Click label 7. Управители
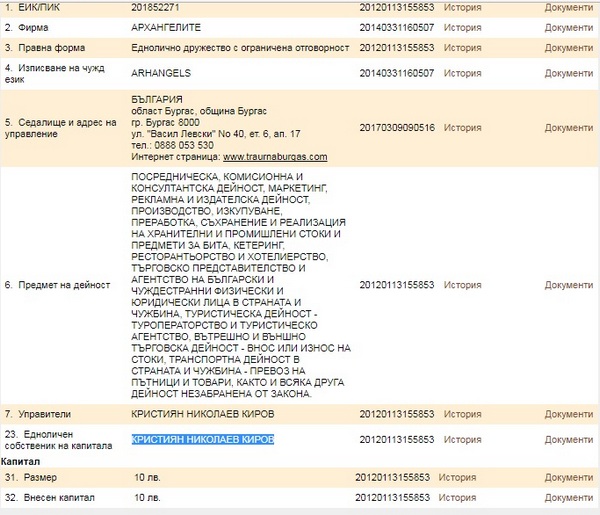600x515 pixels. tap(38, 414)
